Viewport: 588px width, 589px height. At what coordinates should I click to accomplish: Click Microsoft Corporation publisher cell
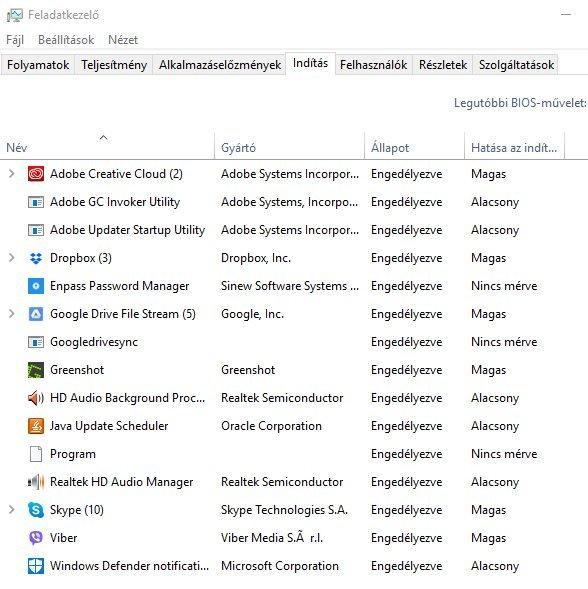click(280, 566)
